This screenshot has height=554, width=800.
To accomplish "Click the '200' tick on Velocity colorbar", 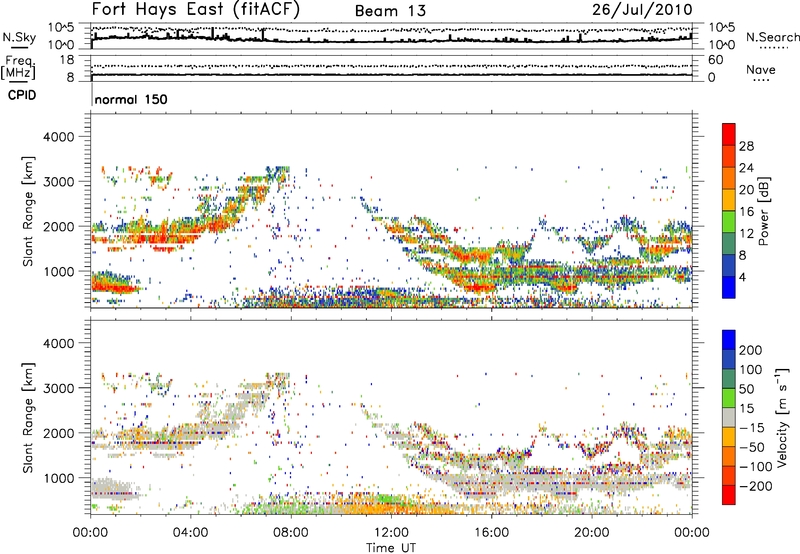I will (751, 350).
